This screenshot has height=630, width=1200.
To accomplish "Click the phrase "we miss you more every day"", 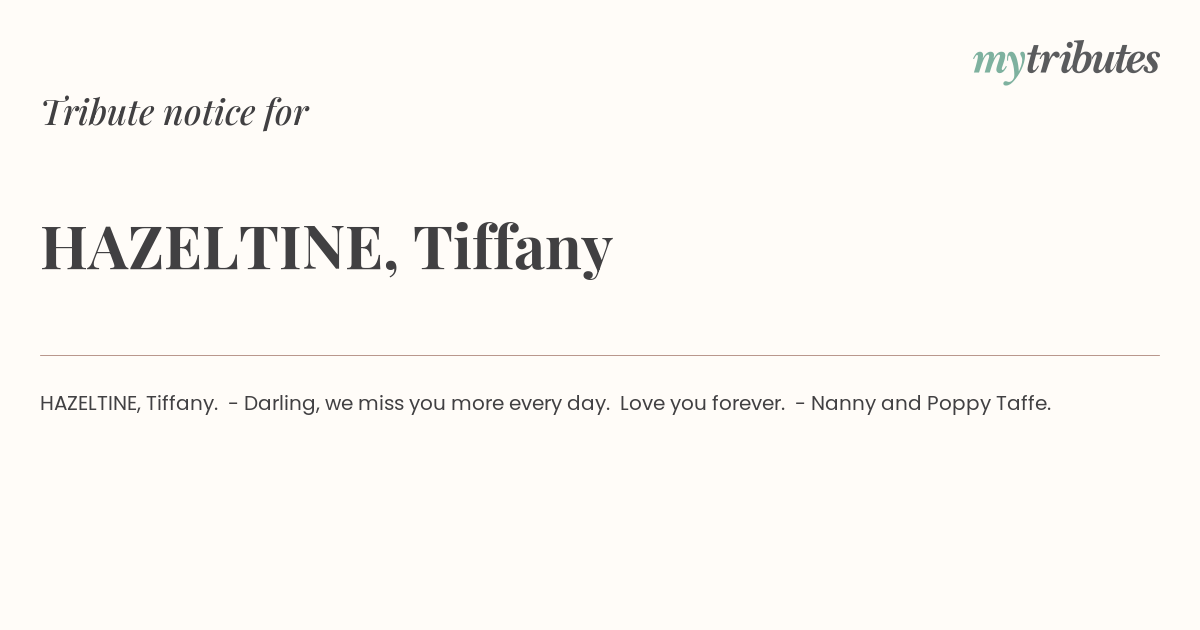I will point(467,404).
